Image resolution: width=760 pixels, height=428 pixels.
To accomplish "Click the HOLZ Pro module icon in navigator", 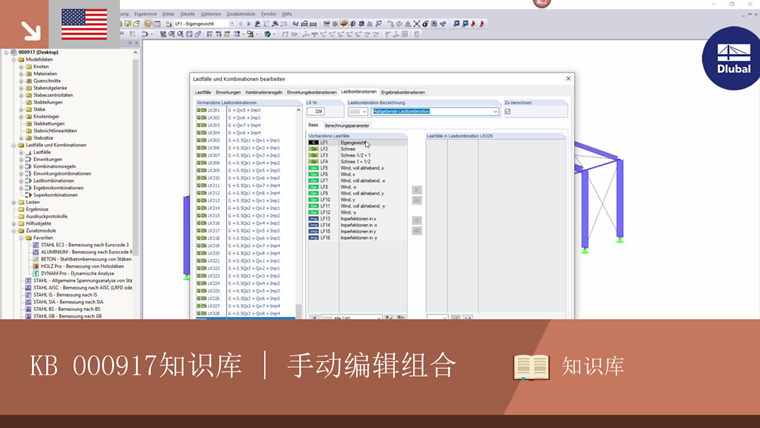I will [x=36, y=266].
